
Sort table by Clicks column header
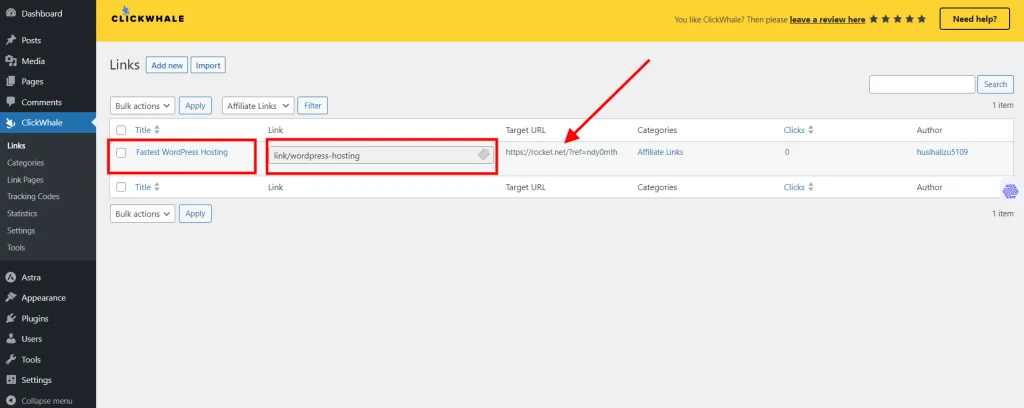(796, 130)
